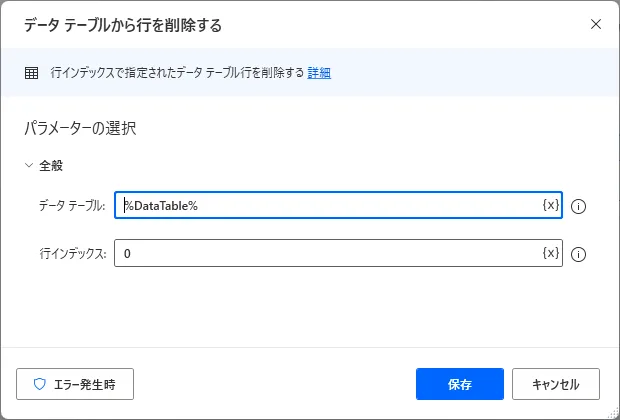Click the {x} variable picker in データ テーブル field

pos(550,205)
